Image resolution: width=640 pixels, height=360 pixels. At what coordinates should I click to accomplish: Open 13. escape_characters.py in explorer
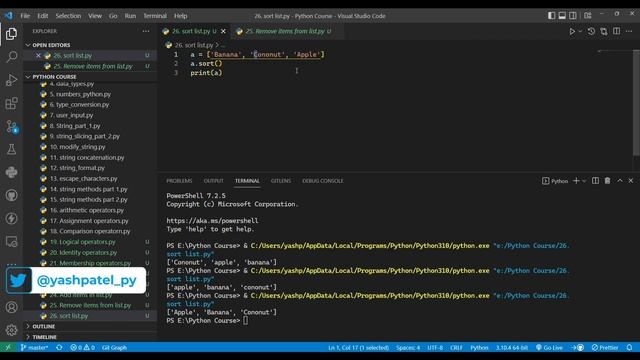84,179
